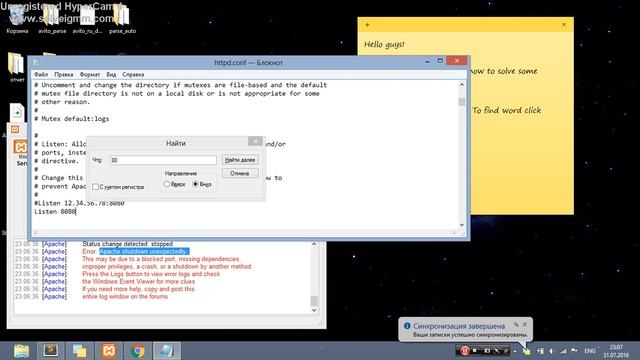Open the Справка menu in Notepad
640x360 pixels.
[133, 75]
